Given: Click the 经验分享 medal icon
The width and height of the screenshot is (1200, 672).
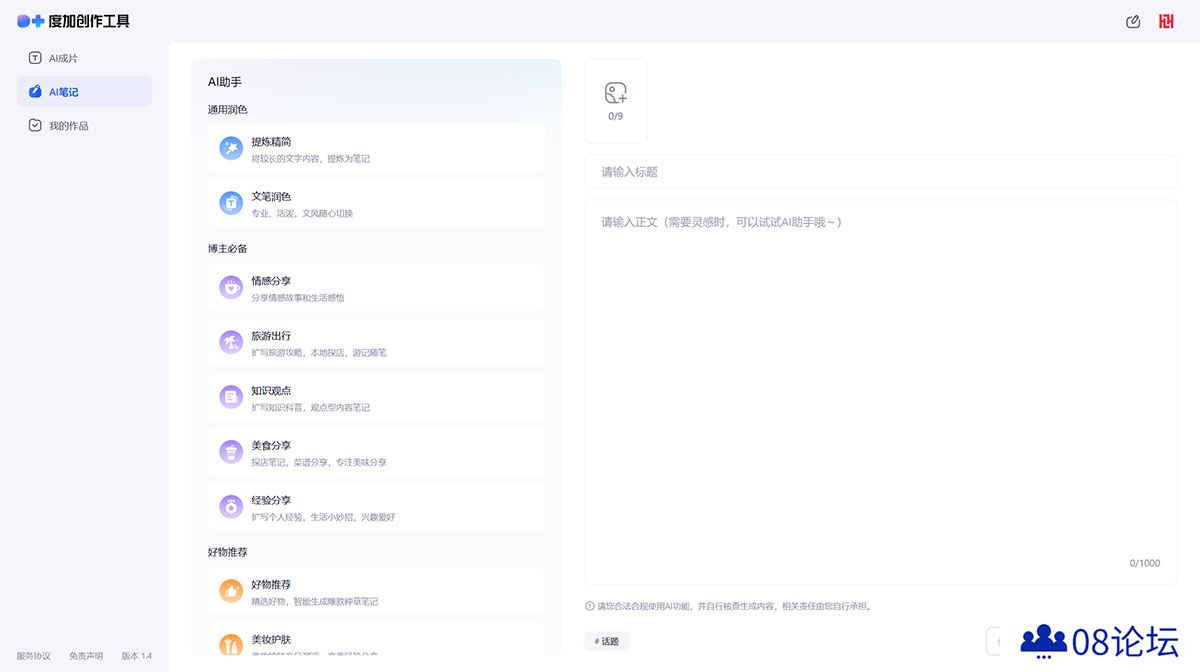Looking at the screenshot, I should (231, 508).
